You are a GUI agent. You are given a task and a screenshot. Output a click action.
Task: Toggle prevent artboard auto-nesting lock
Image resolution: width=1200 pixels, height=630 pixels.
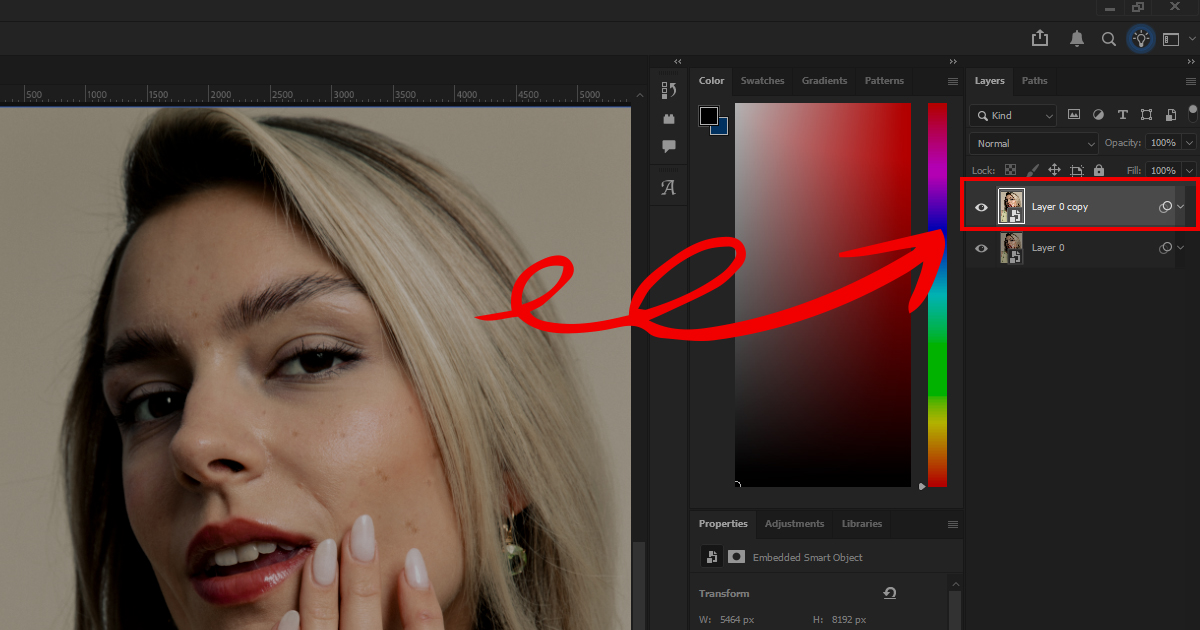[x=1077, y=171]
